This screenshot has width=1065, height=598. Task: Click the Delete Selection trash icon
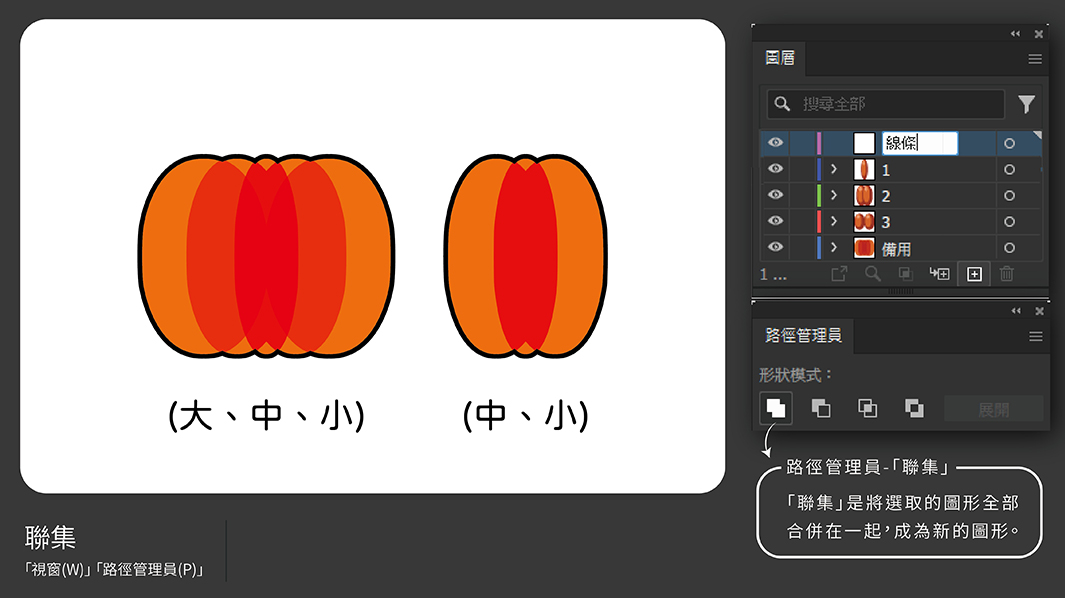click(1007, 274)
